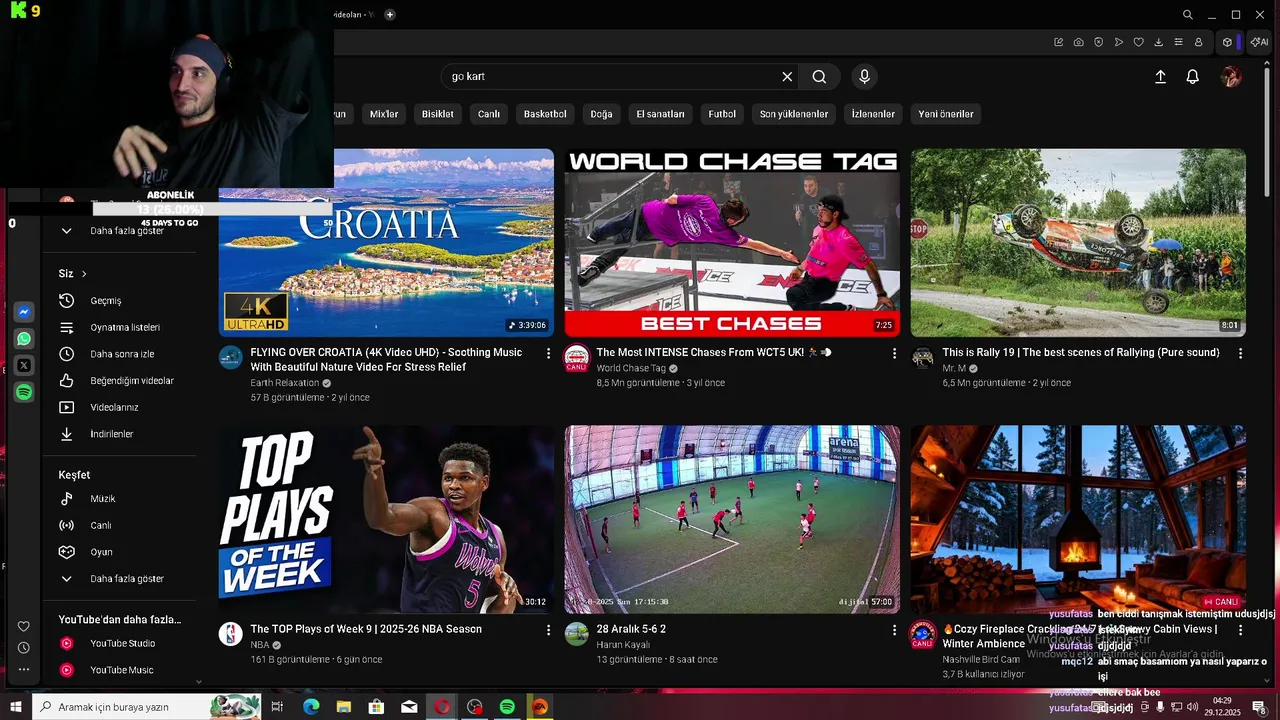
Task: Select the "Yeni öneriler" filter chip
Action: (x=946, y=114)
